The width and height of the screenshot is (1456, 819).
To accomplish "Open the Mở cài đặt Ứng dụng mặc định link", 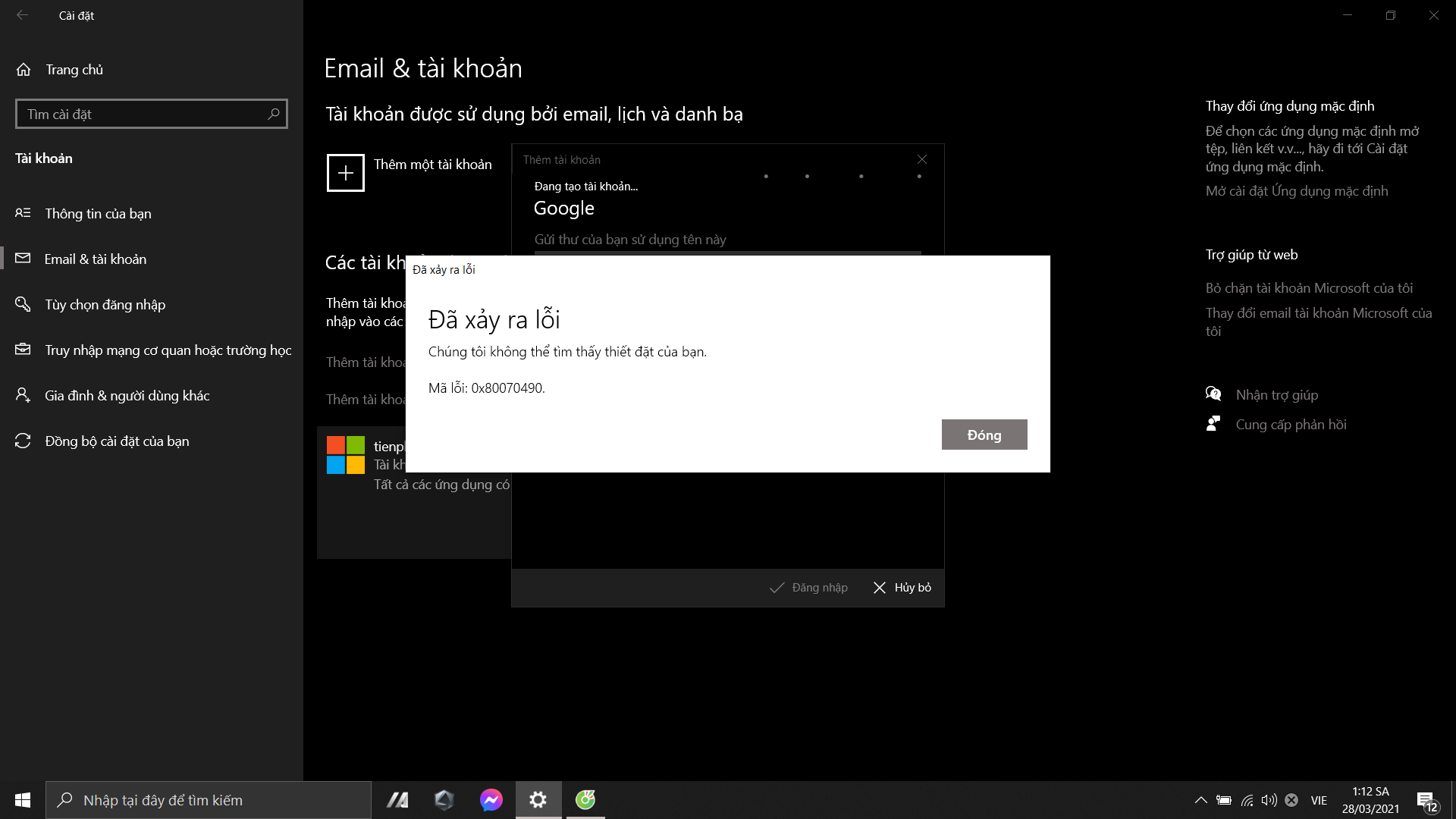I will (1297, 190).
